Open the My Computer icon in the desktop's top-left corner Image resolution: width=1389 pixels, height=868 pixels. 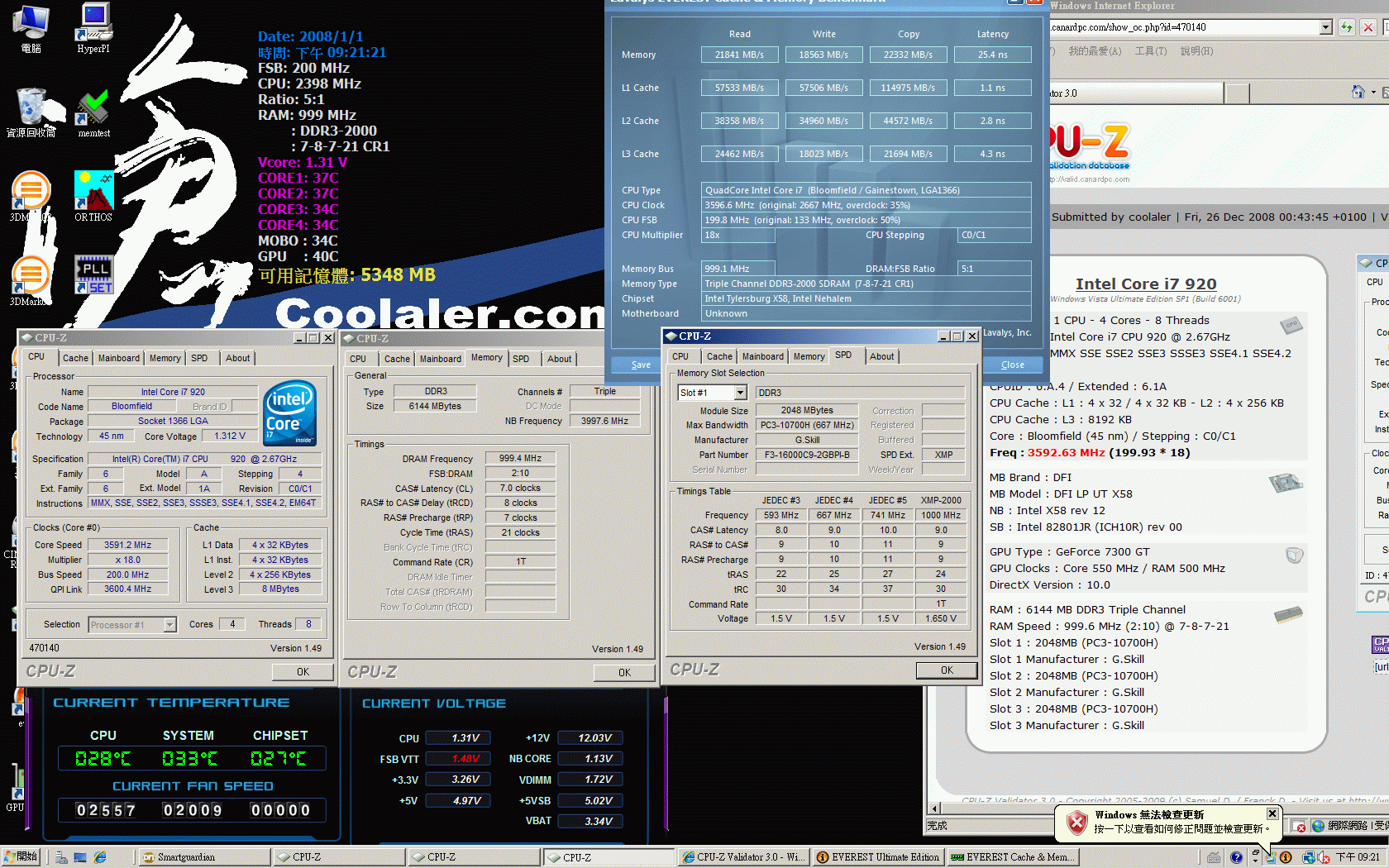[x=31, y=27]
